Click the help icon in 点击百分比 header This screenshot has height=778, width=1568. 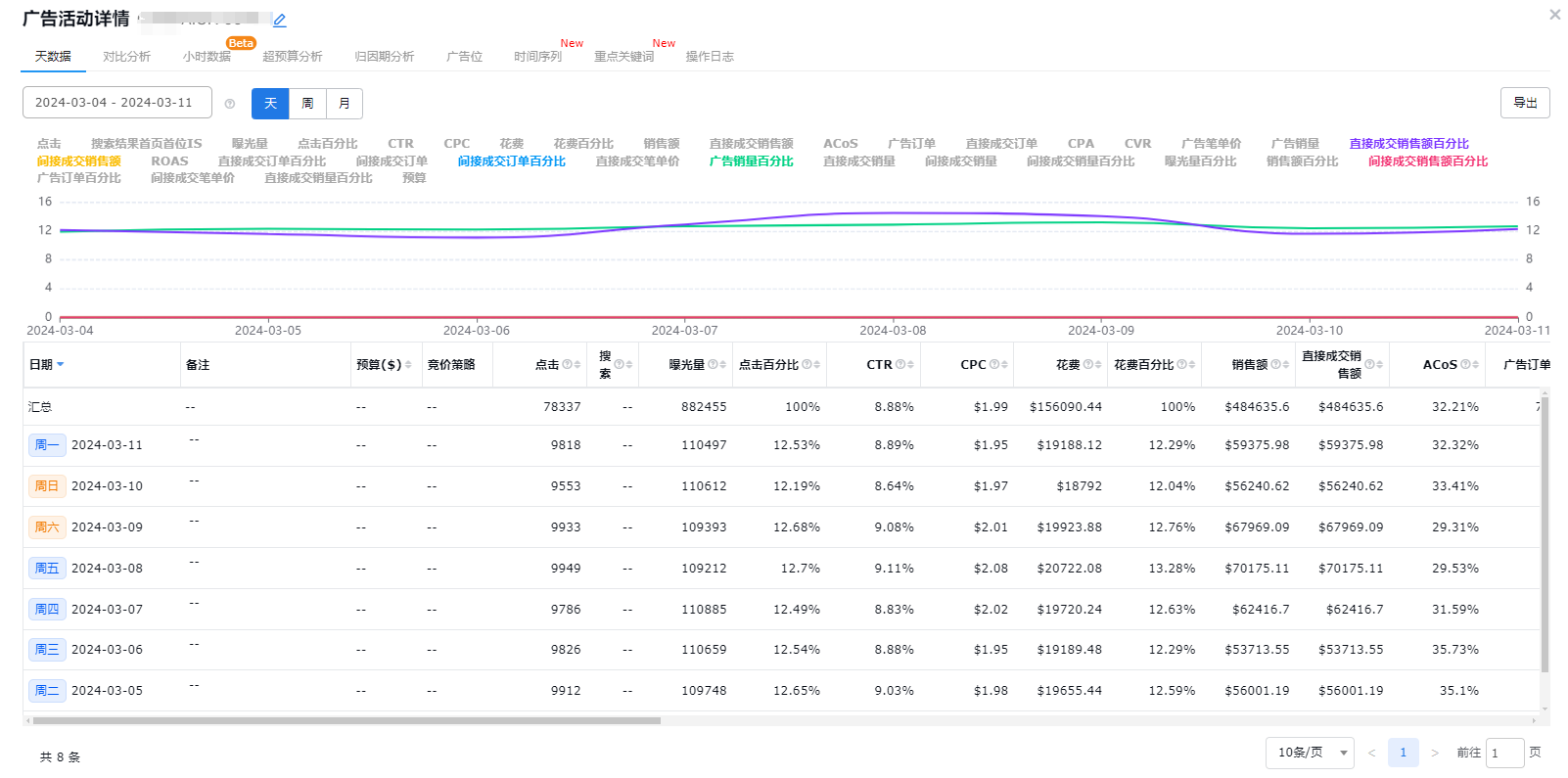click(x=807, y=364)
